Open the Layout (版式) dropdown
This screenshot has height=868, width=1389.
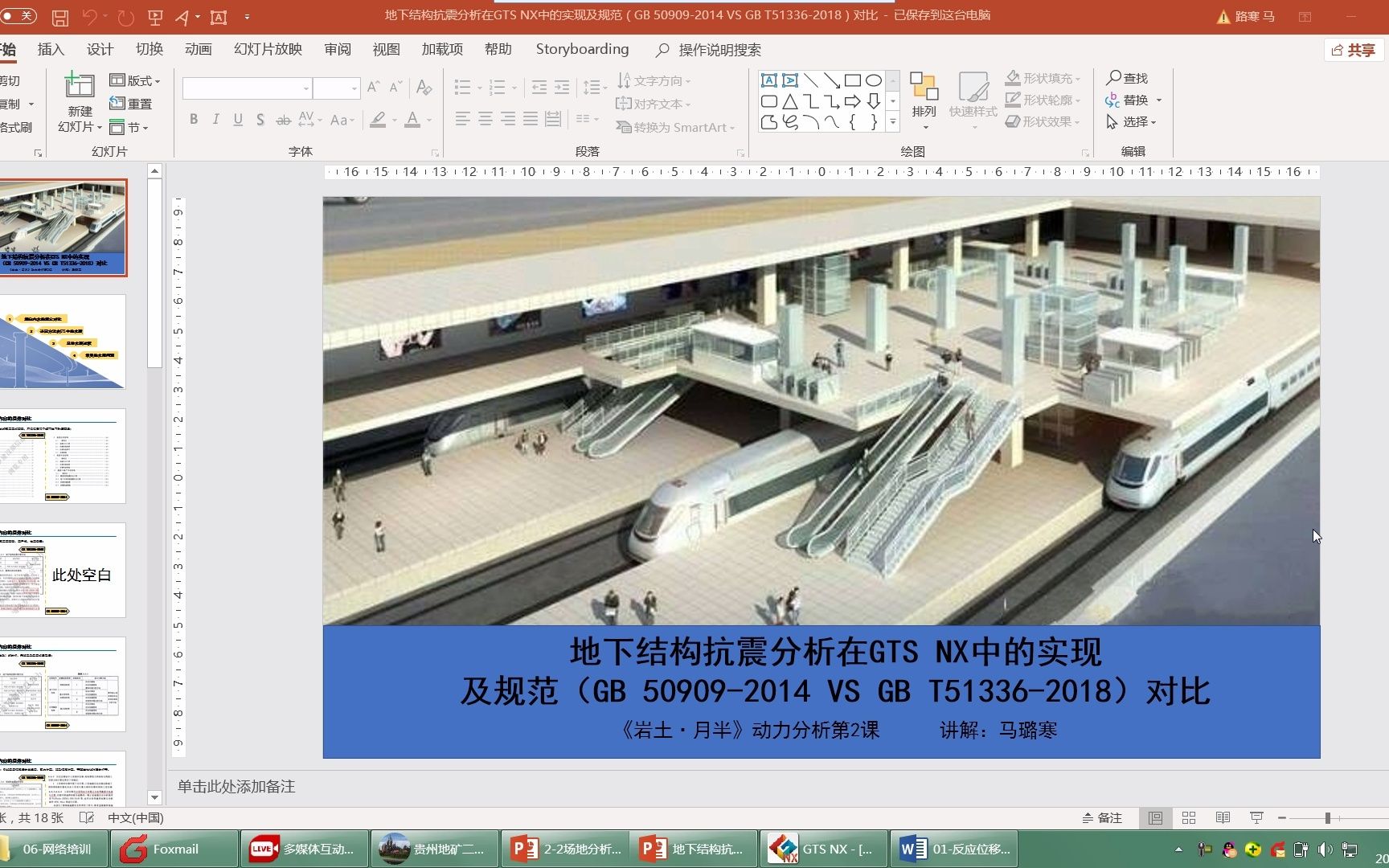pyautogui.click(x=135, y=80)
